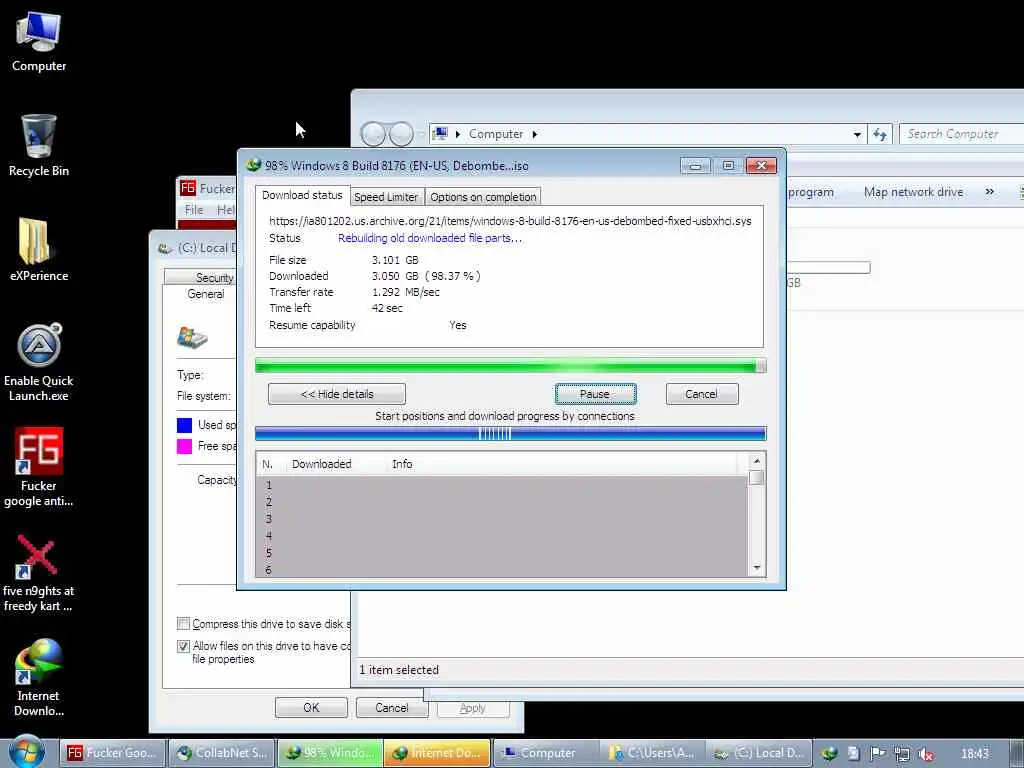Click the drive icon in Local Disk properties
This screenshot has width=1024, height=768.
[192, 338]
